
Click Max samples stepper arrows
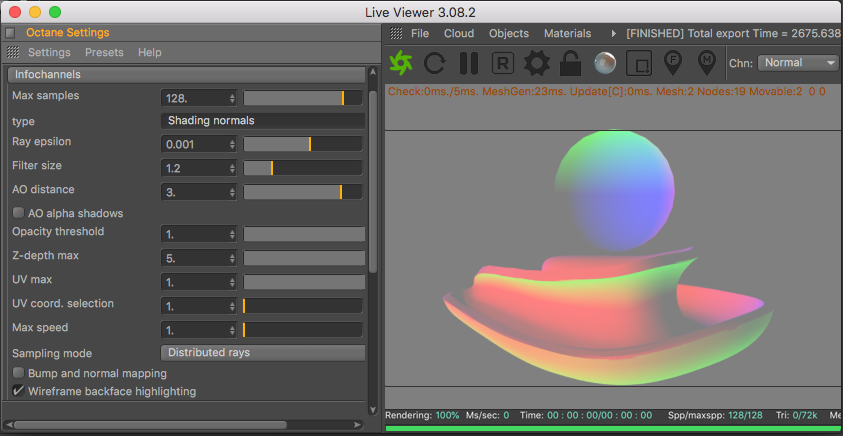232,98
